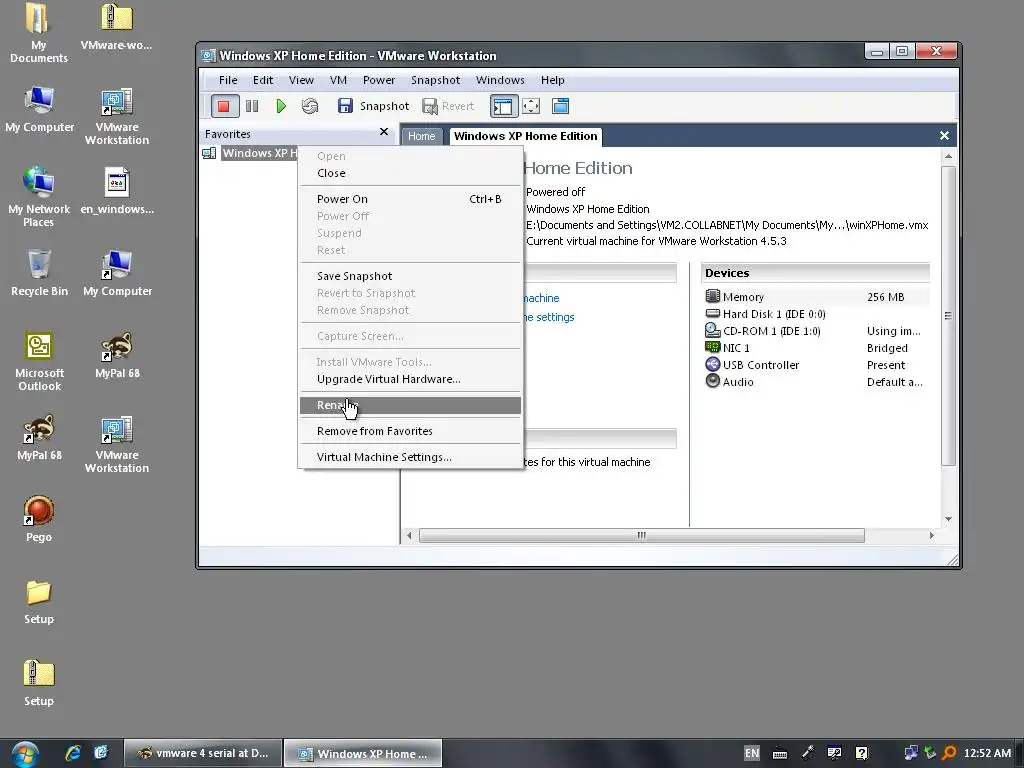Image resolution: width=1024 pixels, height=768 pixels.
Task: Select the Windows XP Home Edition tab
Action: pos(526,136)
